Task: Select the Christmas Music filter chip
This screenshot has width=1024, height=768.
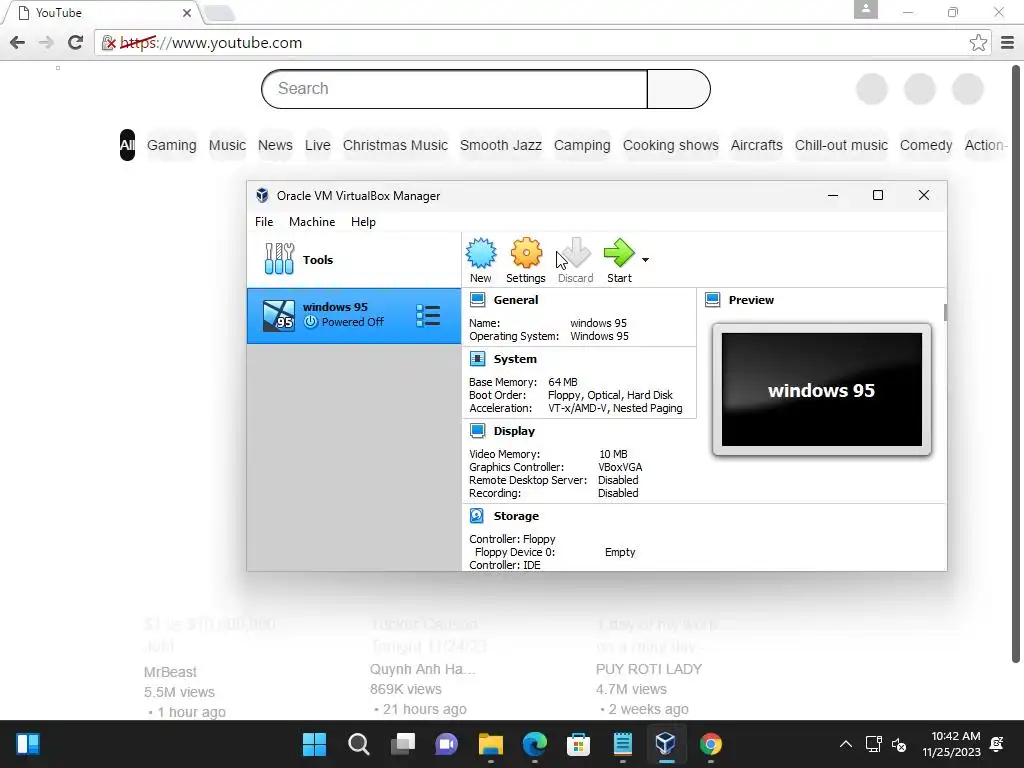Action: point(395,145)
